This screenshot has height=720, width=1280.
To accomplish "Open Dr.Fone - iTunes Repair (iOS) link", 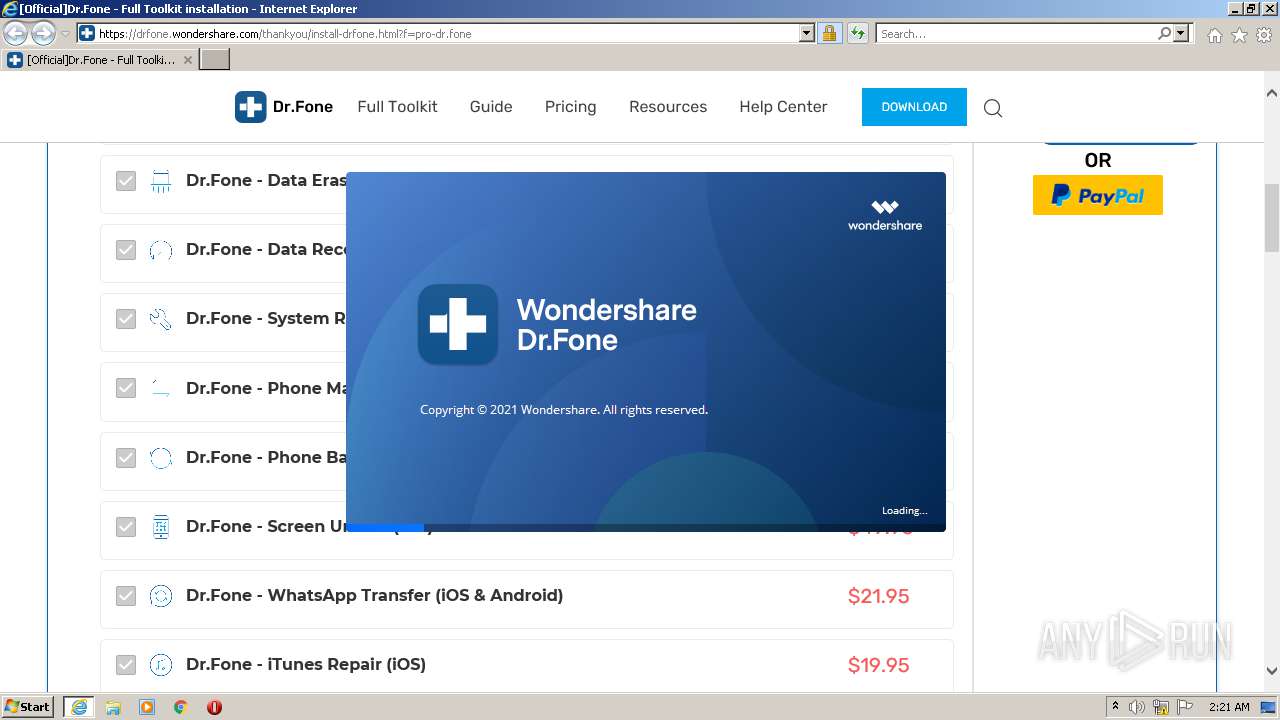I will [x=306, y=665].
